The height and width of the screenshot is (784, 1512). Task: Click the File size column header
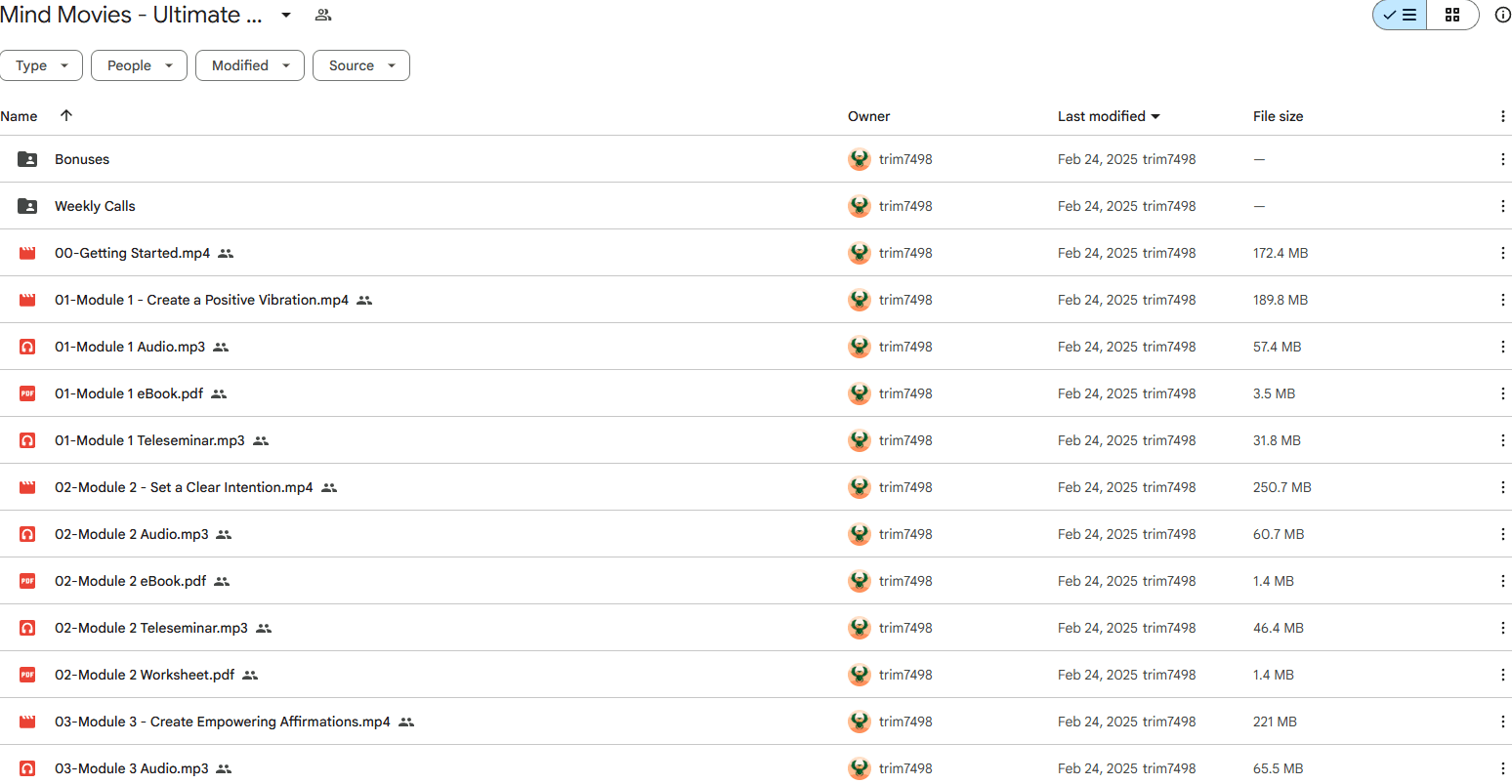click(1278, 116)
